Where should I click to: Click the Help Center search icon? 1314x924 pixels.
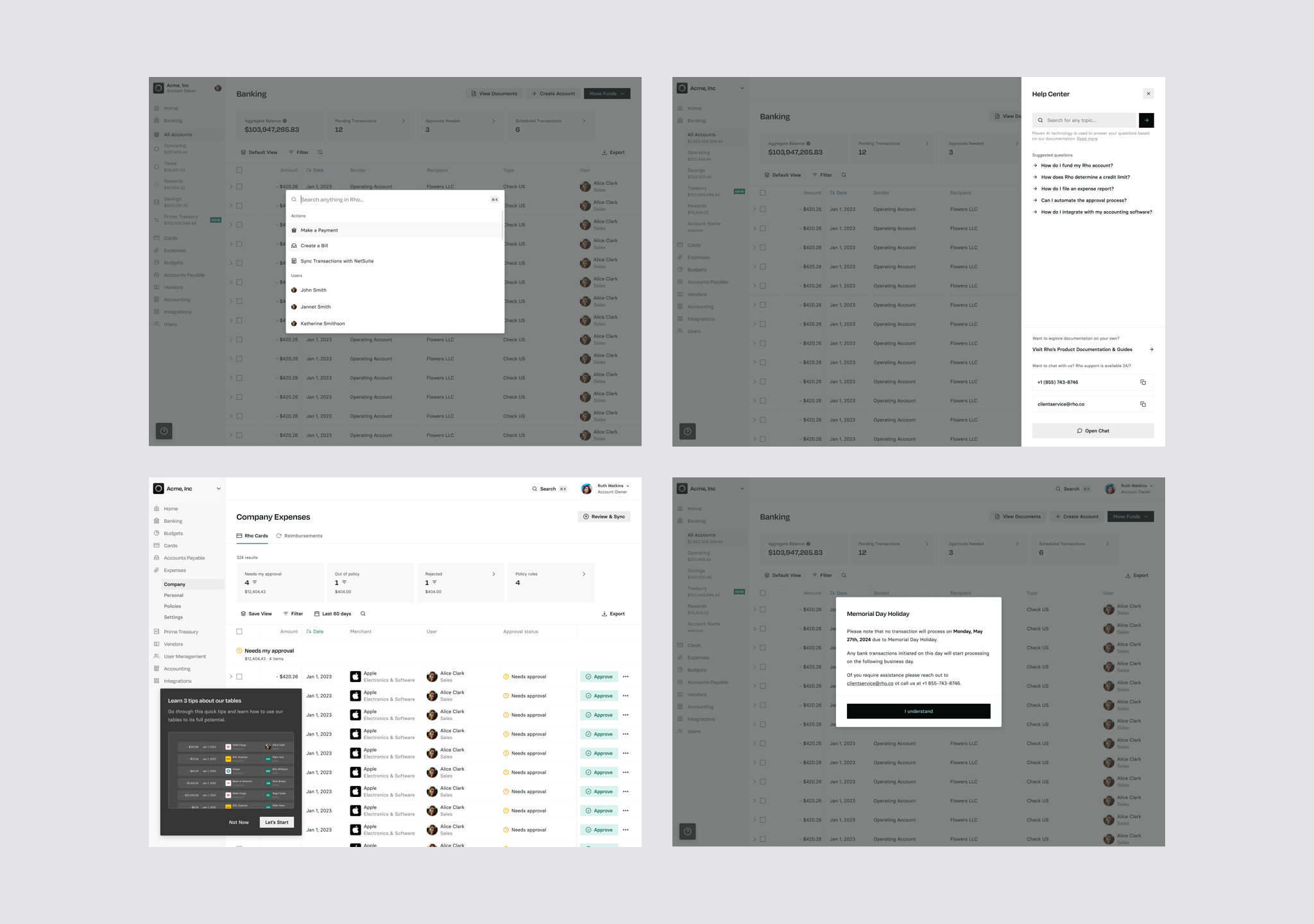click(1040, 120)
